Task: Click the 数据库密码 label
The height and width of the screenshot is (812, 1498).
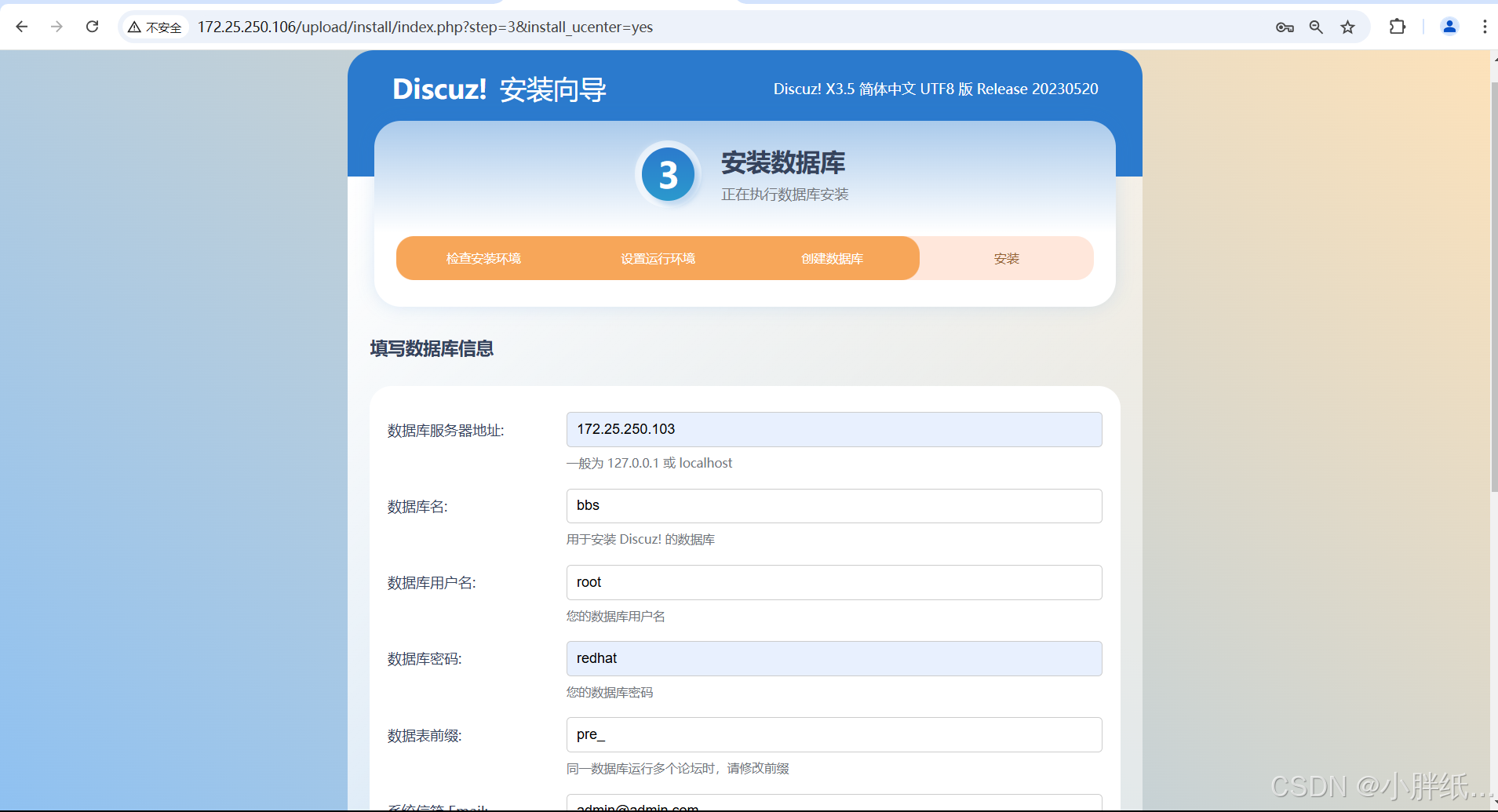Action: coord(425,659)
